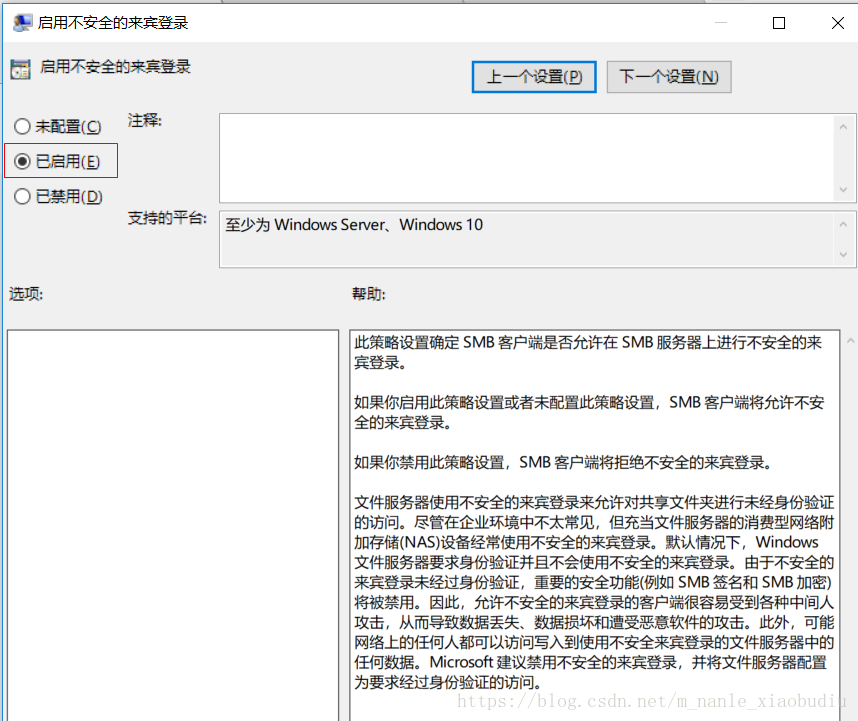858x721 pixels.
Task: Click inside the 注释 comment text box
Action: 528,158
